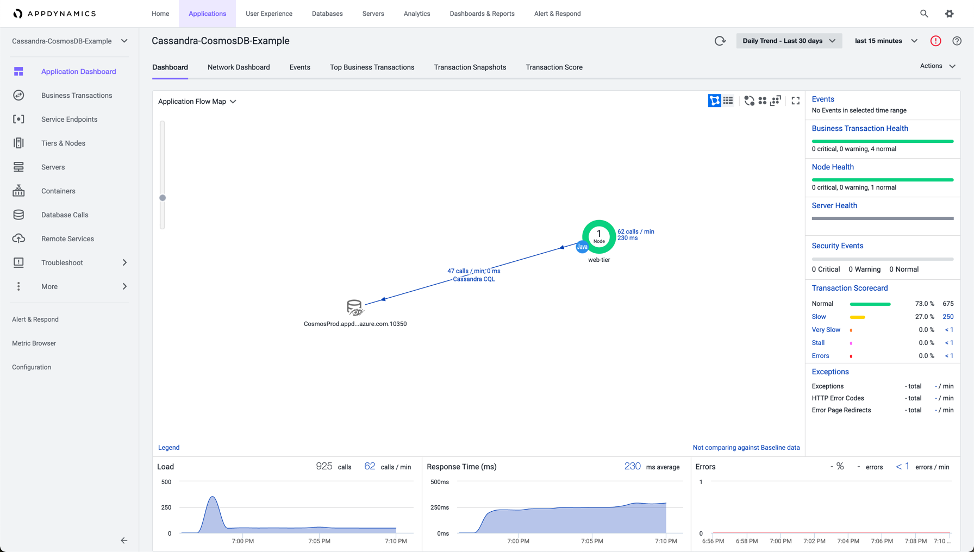
Task: Click the Troubleshoot sidebar icon
Action: pyautogui.click(x=19, y=263)
